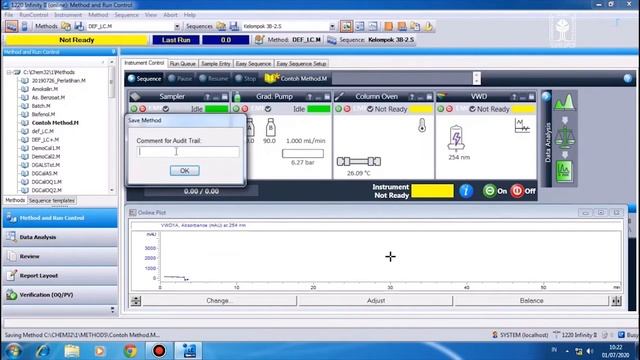Open instrument info blue i icon
640x360 pixels.
pos(466,191)
